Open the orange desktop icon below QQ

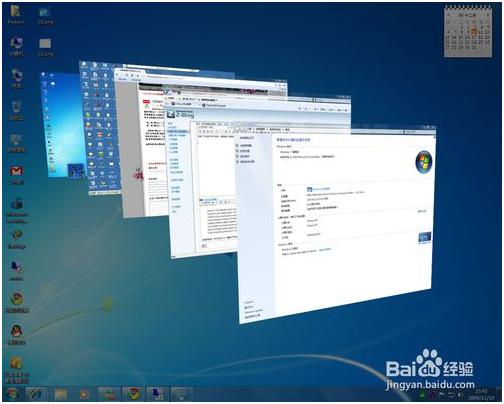tap(16, 370)
